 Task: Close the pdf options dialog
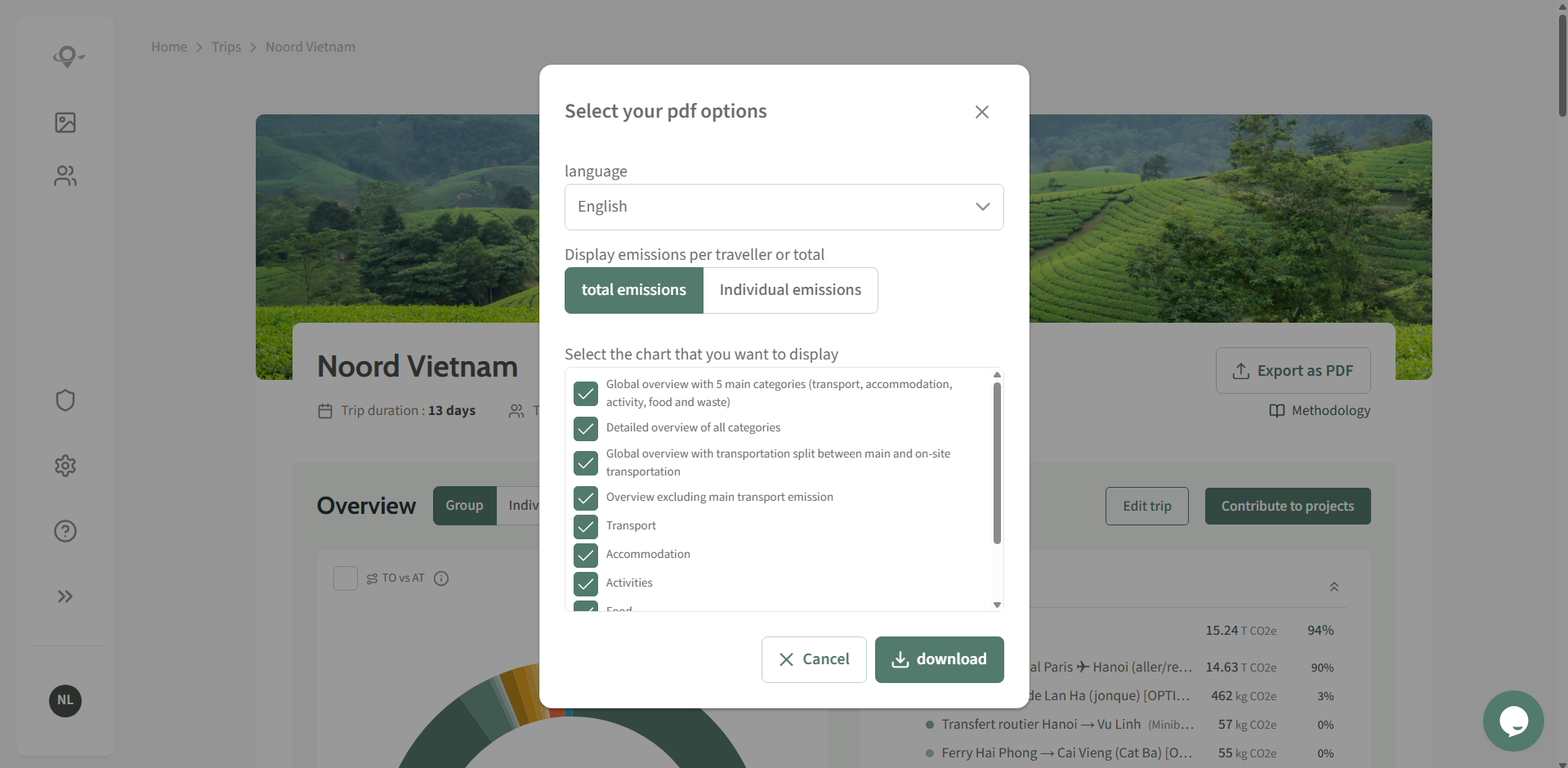click(x=982, y=112)
